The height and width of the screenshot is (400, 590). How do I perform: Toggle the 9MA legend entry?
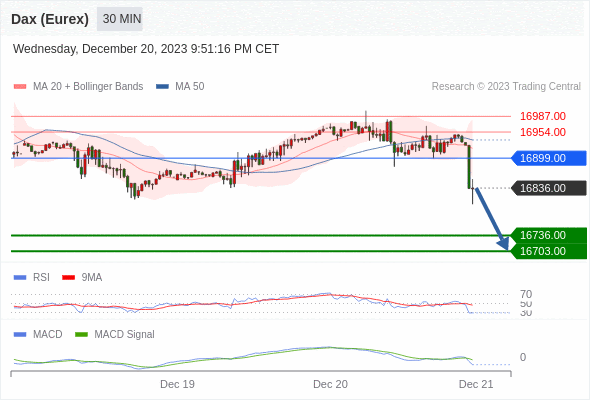pyautogui.click(x=82, y=278)
